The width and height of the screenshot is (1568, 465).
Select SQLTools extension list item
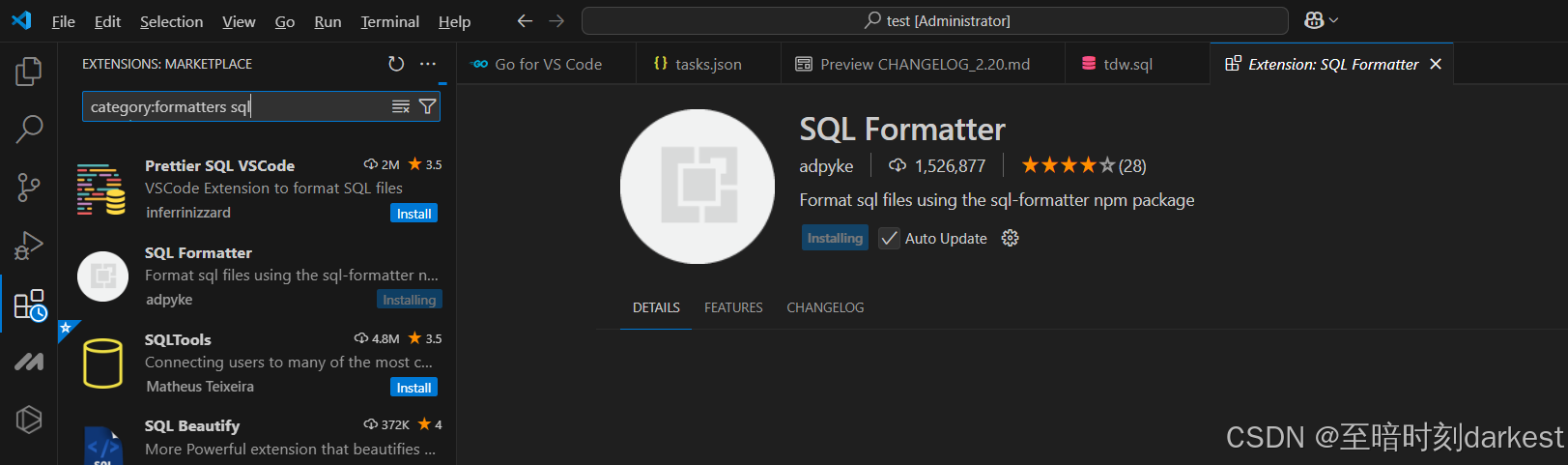pyautogui.click(x=257, y=363)
